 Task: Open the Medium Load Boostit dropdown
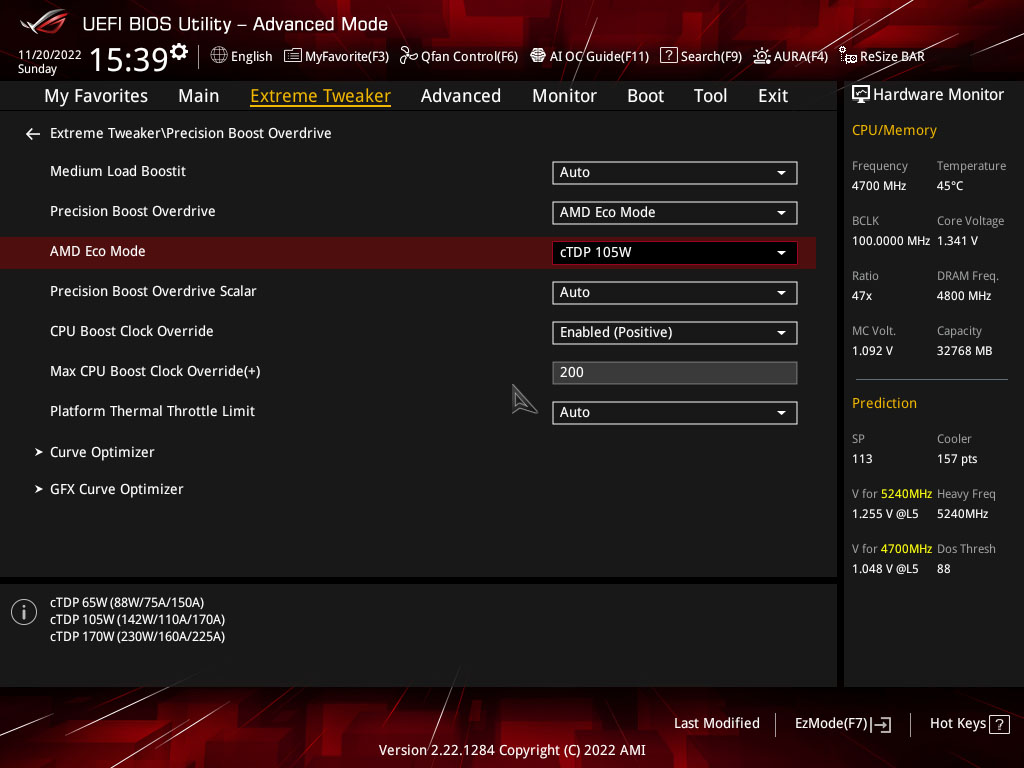[x=675, y=172]
